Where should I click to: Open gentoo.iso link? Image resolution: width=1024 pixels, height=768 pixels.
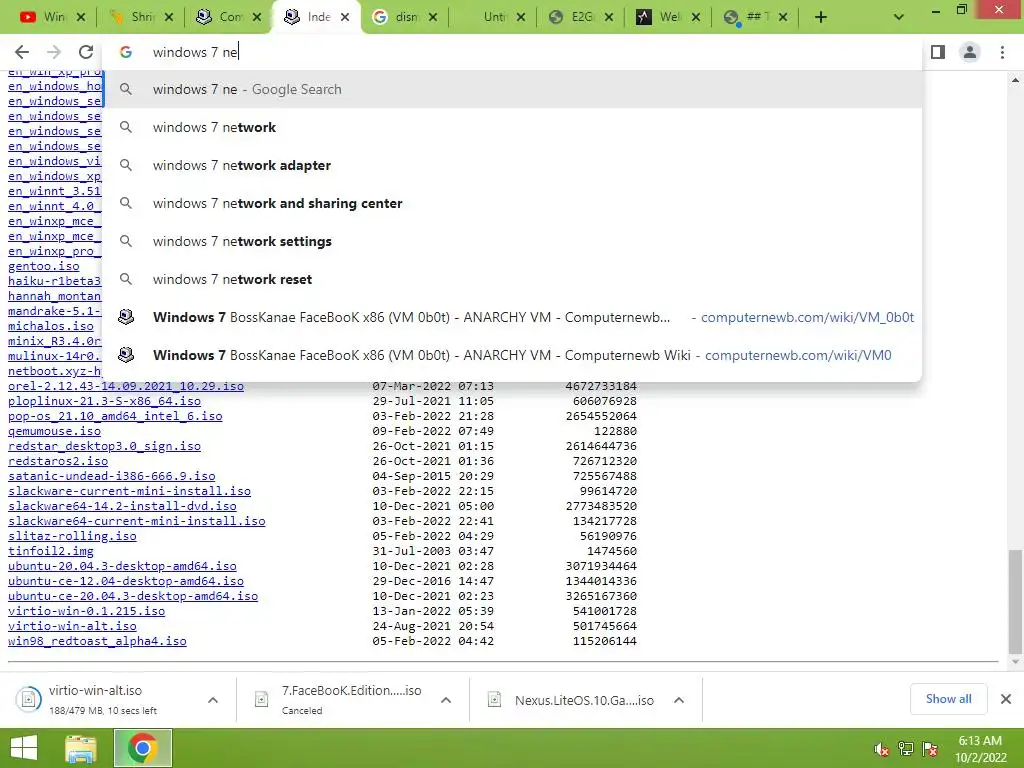pyautogui.click(x=44, y=266)
